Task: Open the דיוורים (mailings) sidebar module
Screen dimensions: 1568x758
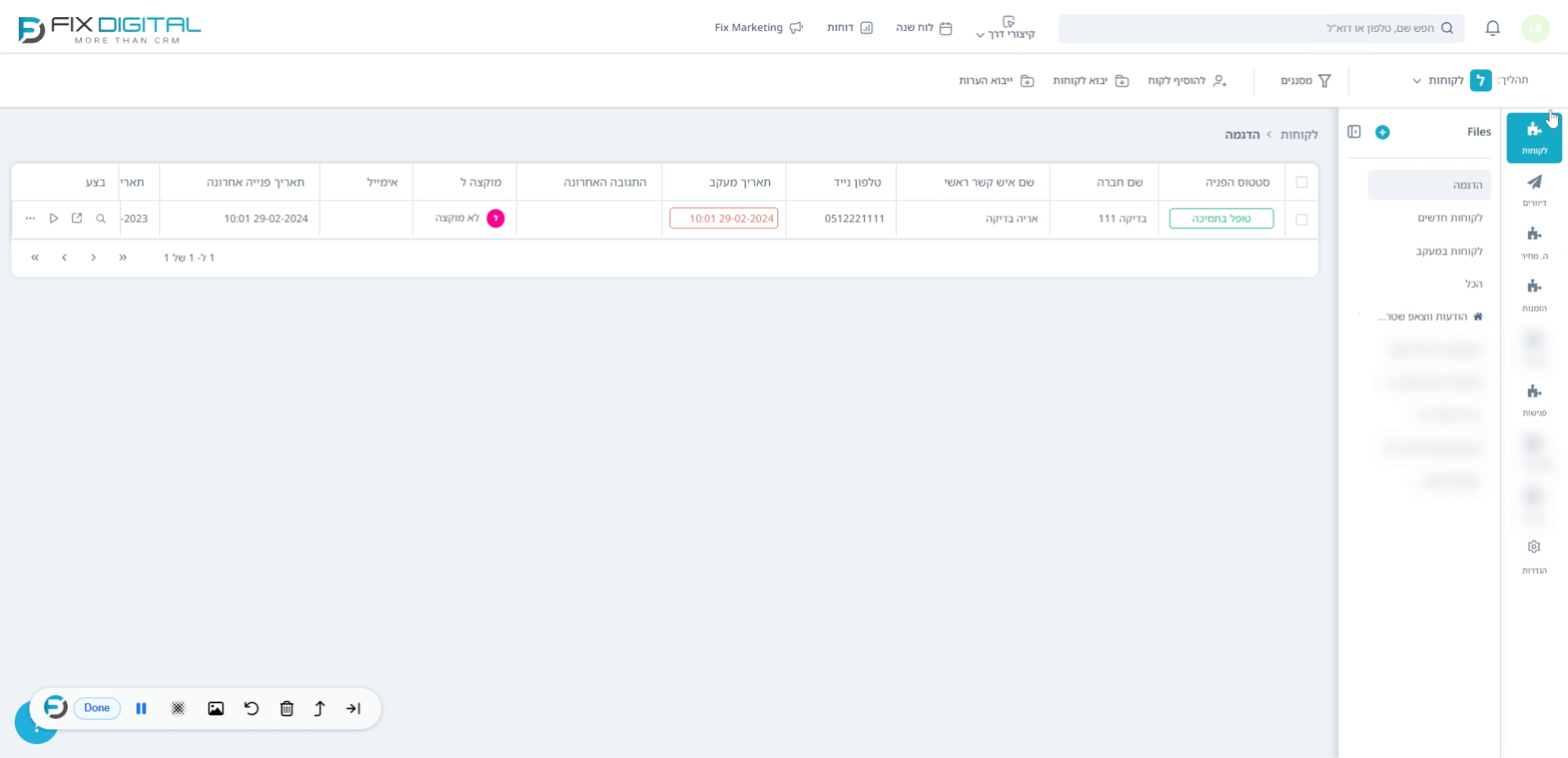Action: coord(1535,189)
